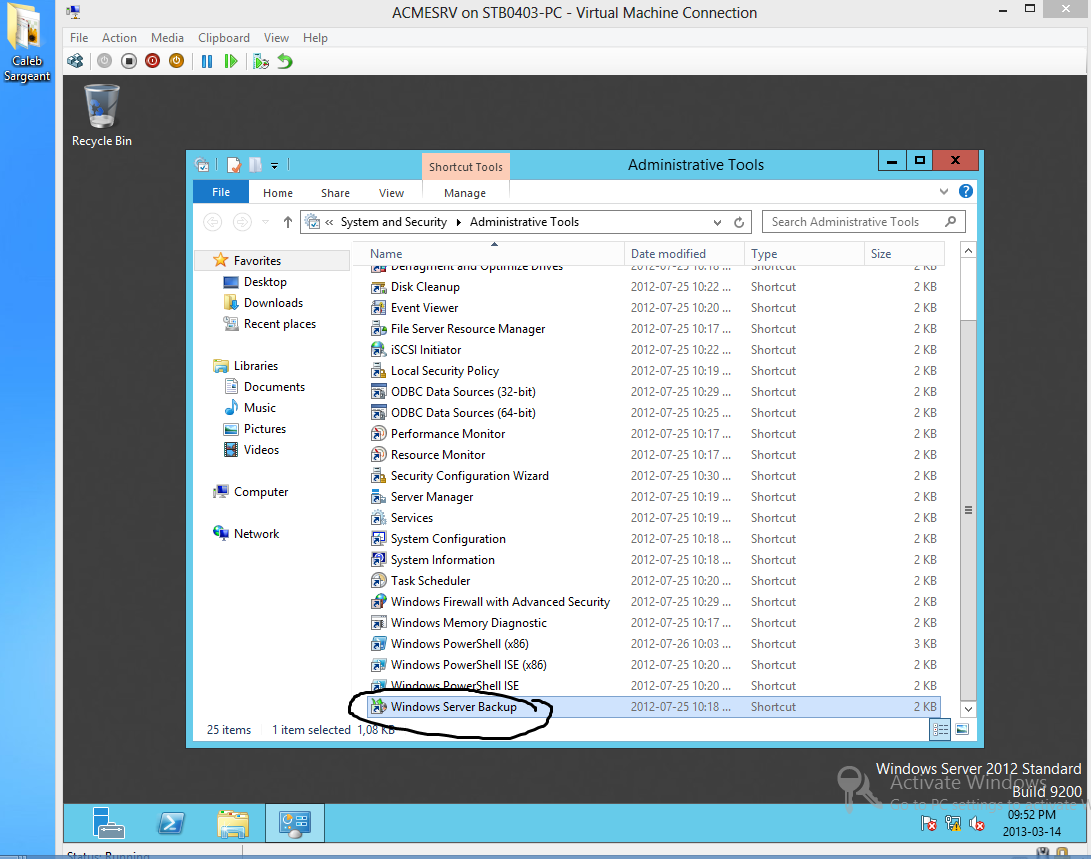
Task: Open Server Manager from taskbar
Action: pos(109,824)
